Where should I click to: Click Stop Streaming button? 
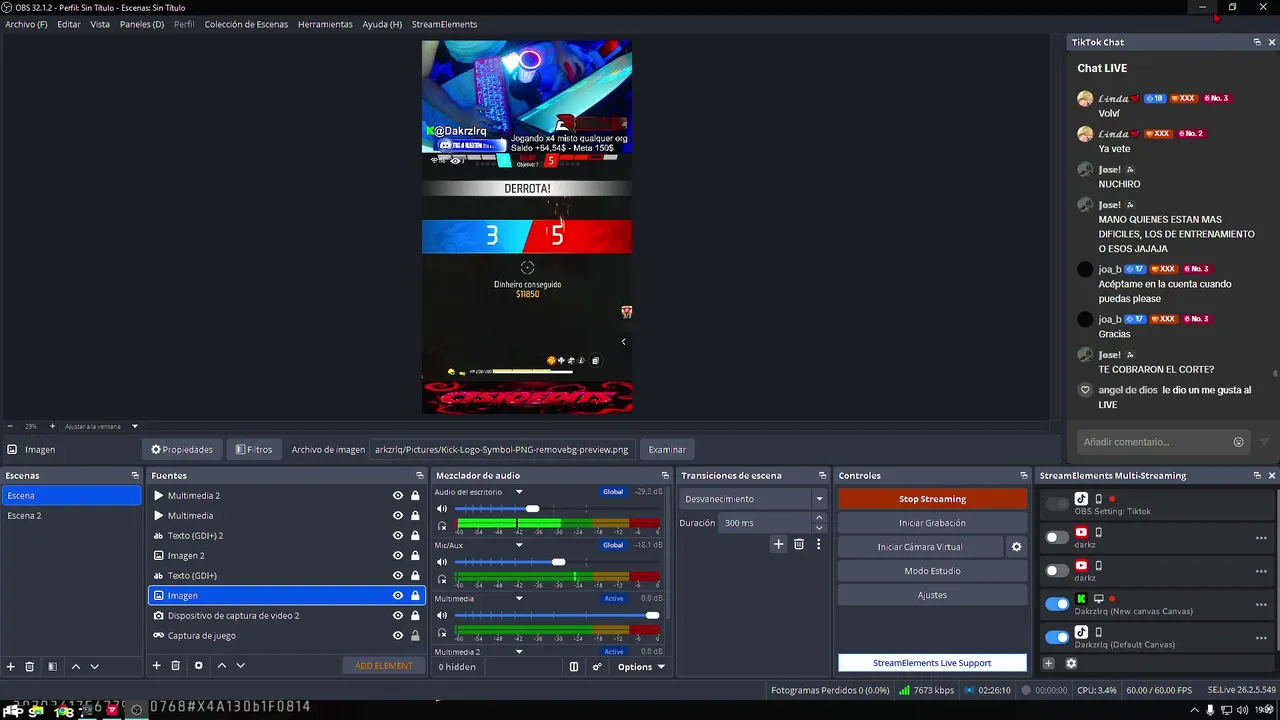932,499
